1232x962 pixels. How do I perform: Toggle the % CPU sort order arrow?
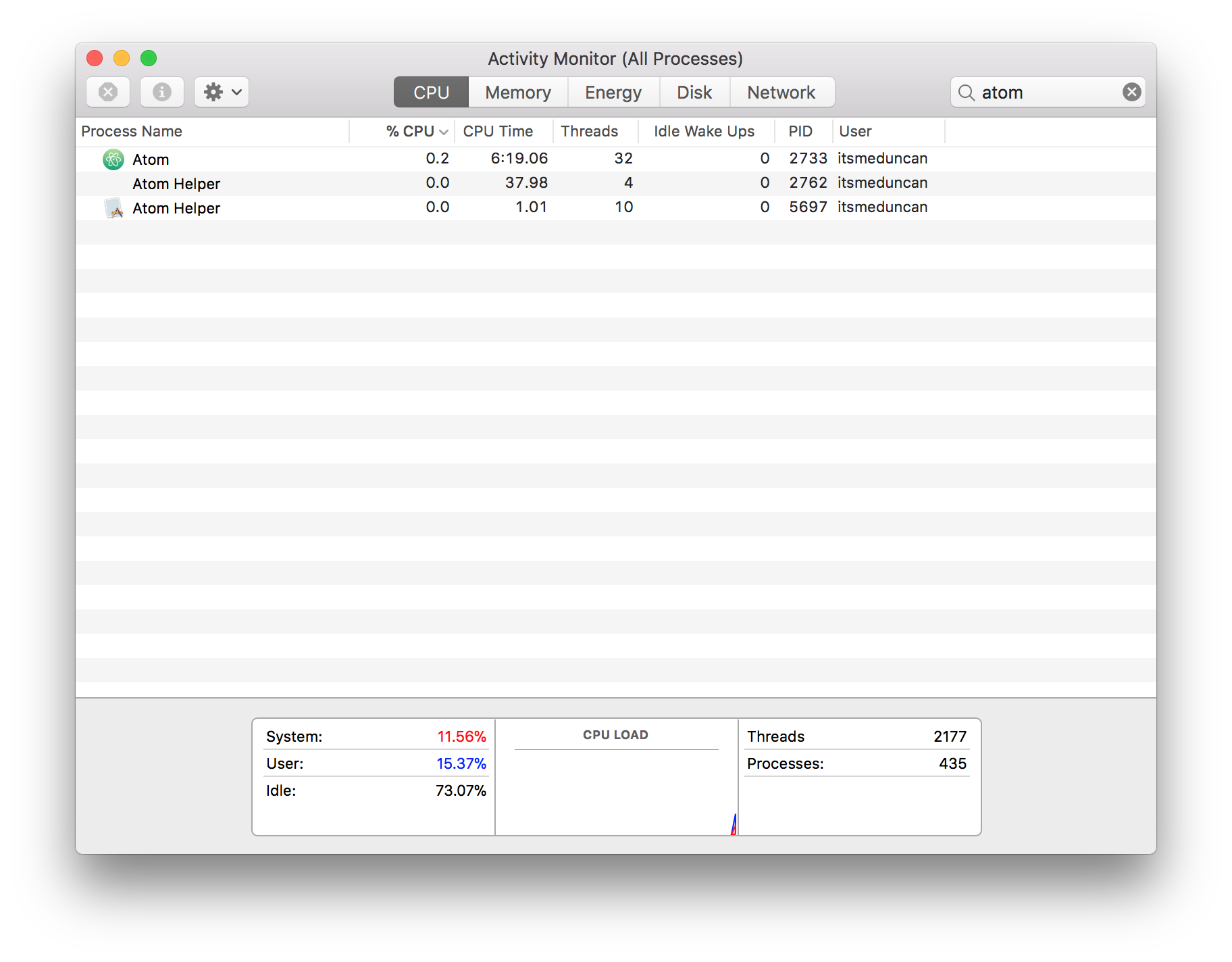pos(444,132)
